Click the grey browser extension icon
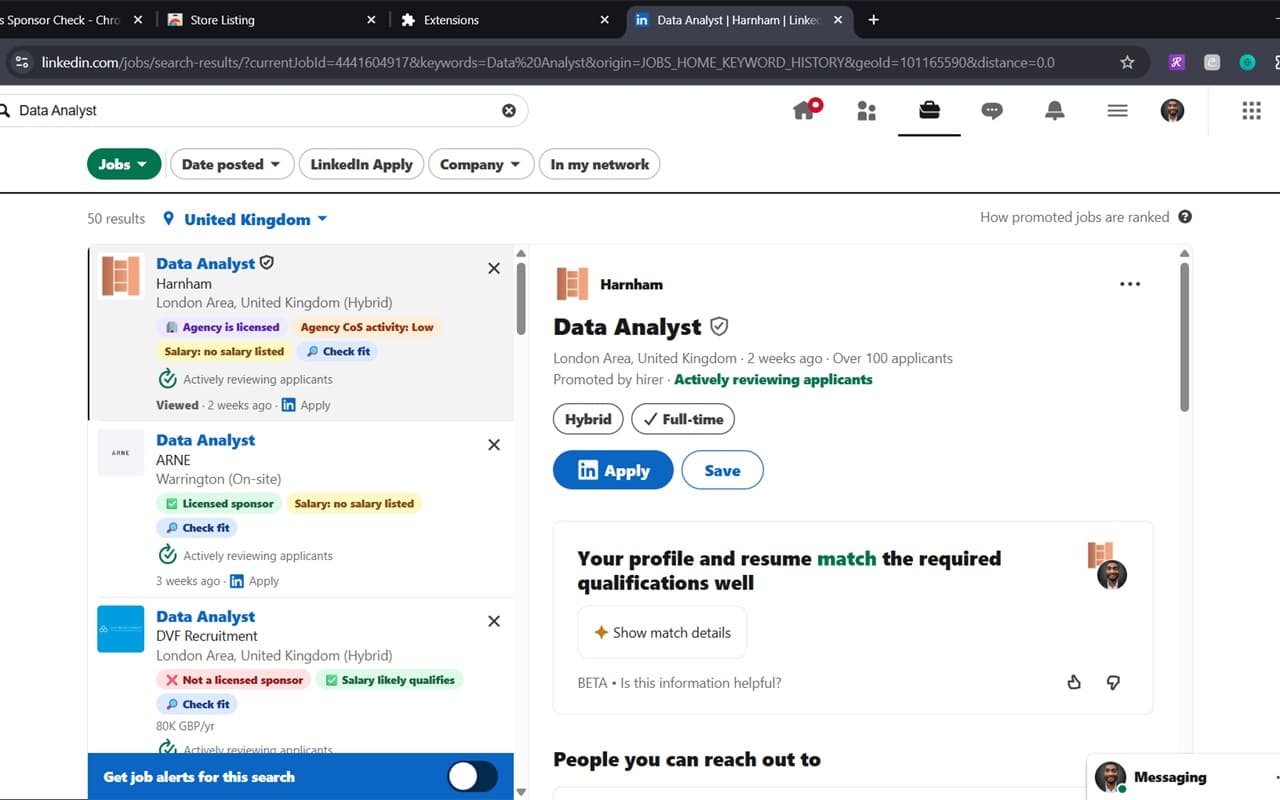This screenshot has width=1280, height=800. [1212, 62]
